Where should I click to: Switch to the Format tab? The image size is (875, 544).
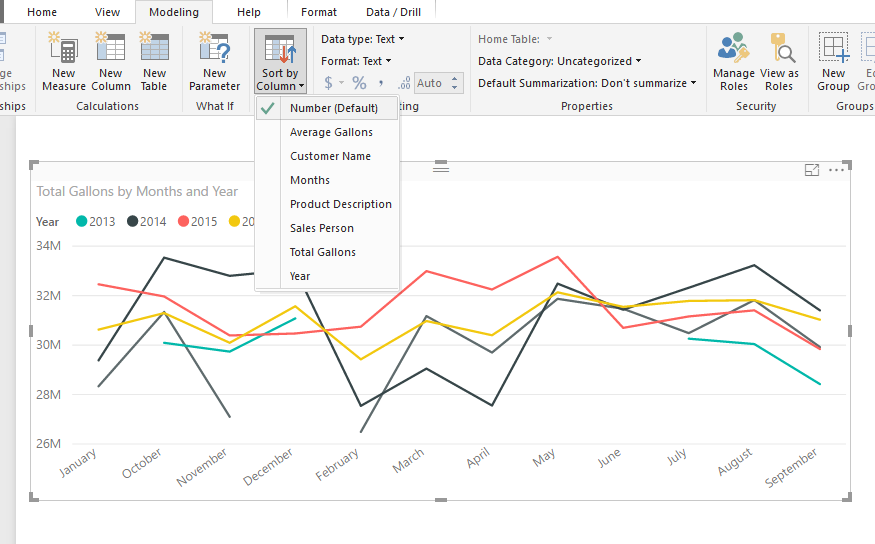pos(319,12)
